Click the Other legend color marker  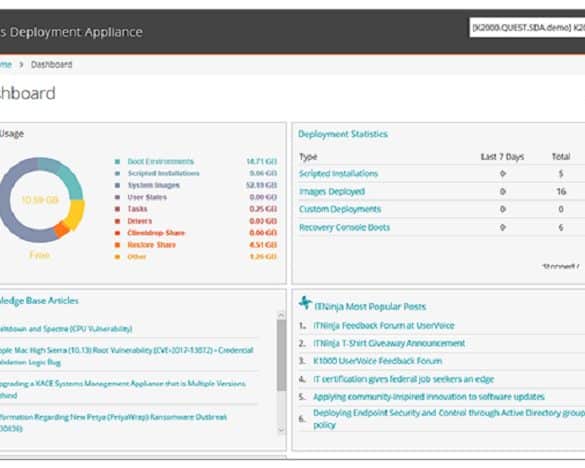pos(117,257)
